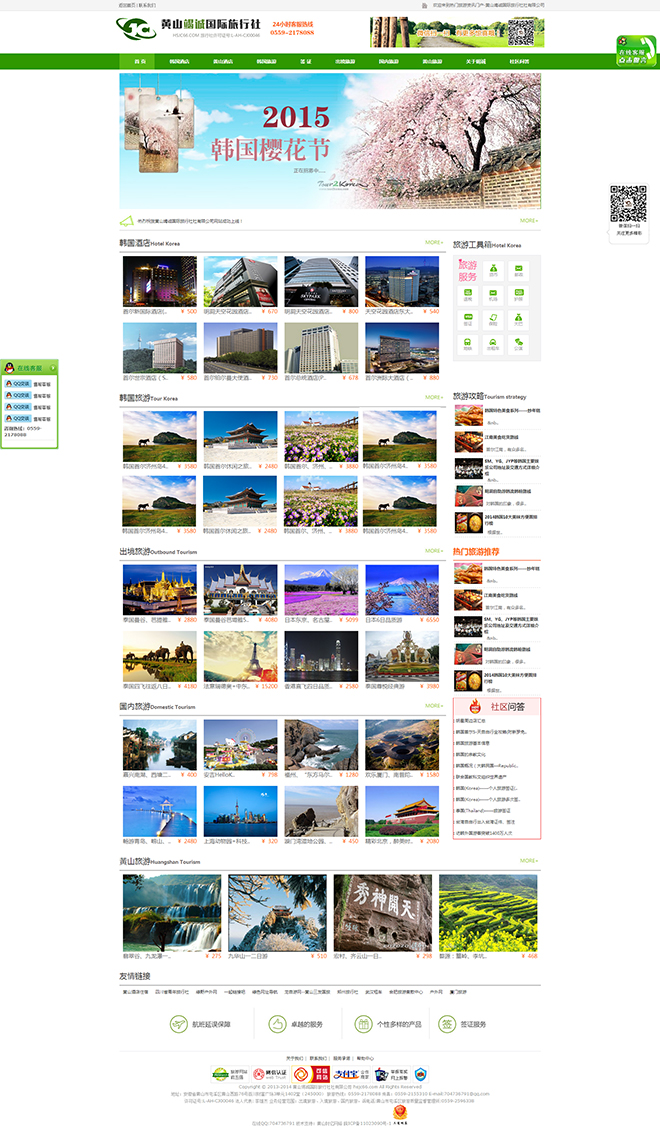The width and height of the screenshot is (660, 1133).
Task: Click the green online service badge at top right
Action: [x=636, y=52]
